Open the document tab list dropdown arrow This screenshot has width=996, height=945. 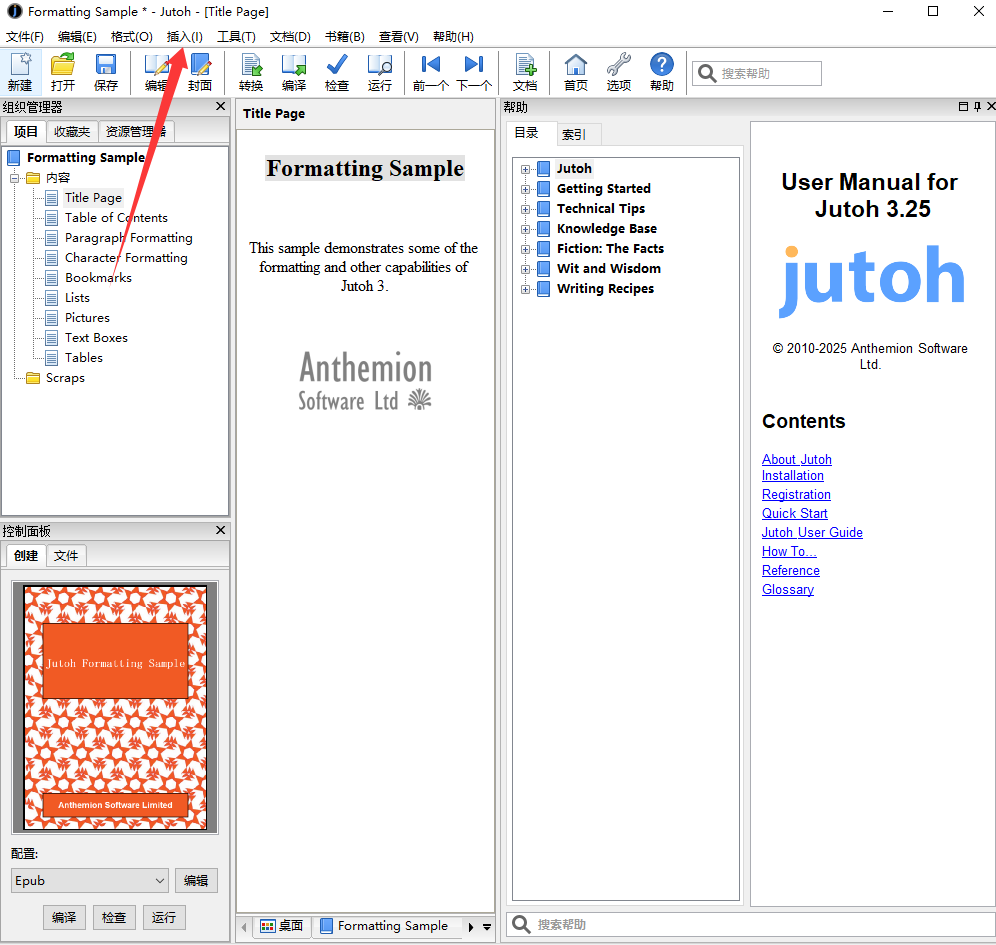(487, 927)
